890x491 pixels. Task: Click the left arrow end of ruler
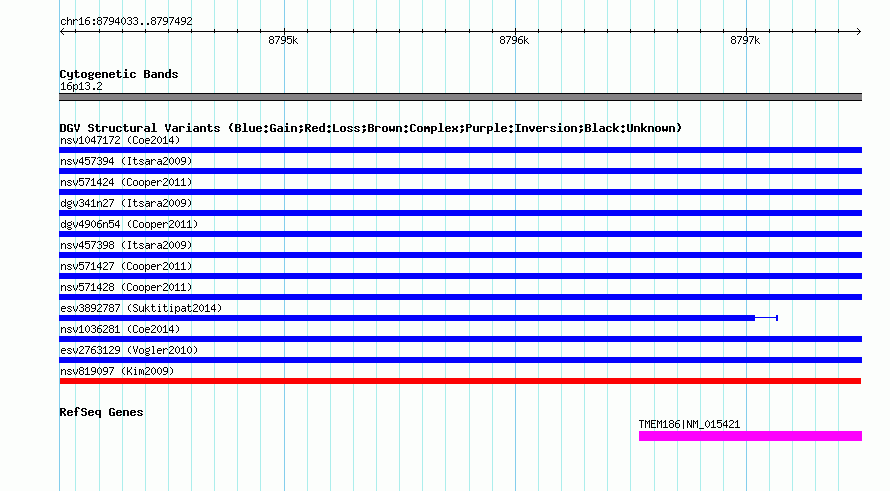click(x=62, y=32)
